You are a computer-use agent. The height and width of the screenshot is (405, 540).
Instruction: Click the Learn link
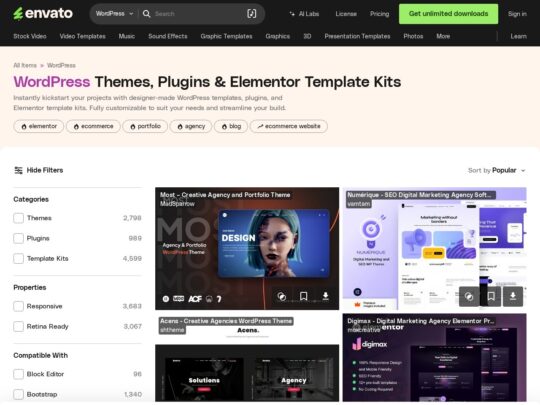coord(519,36)
